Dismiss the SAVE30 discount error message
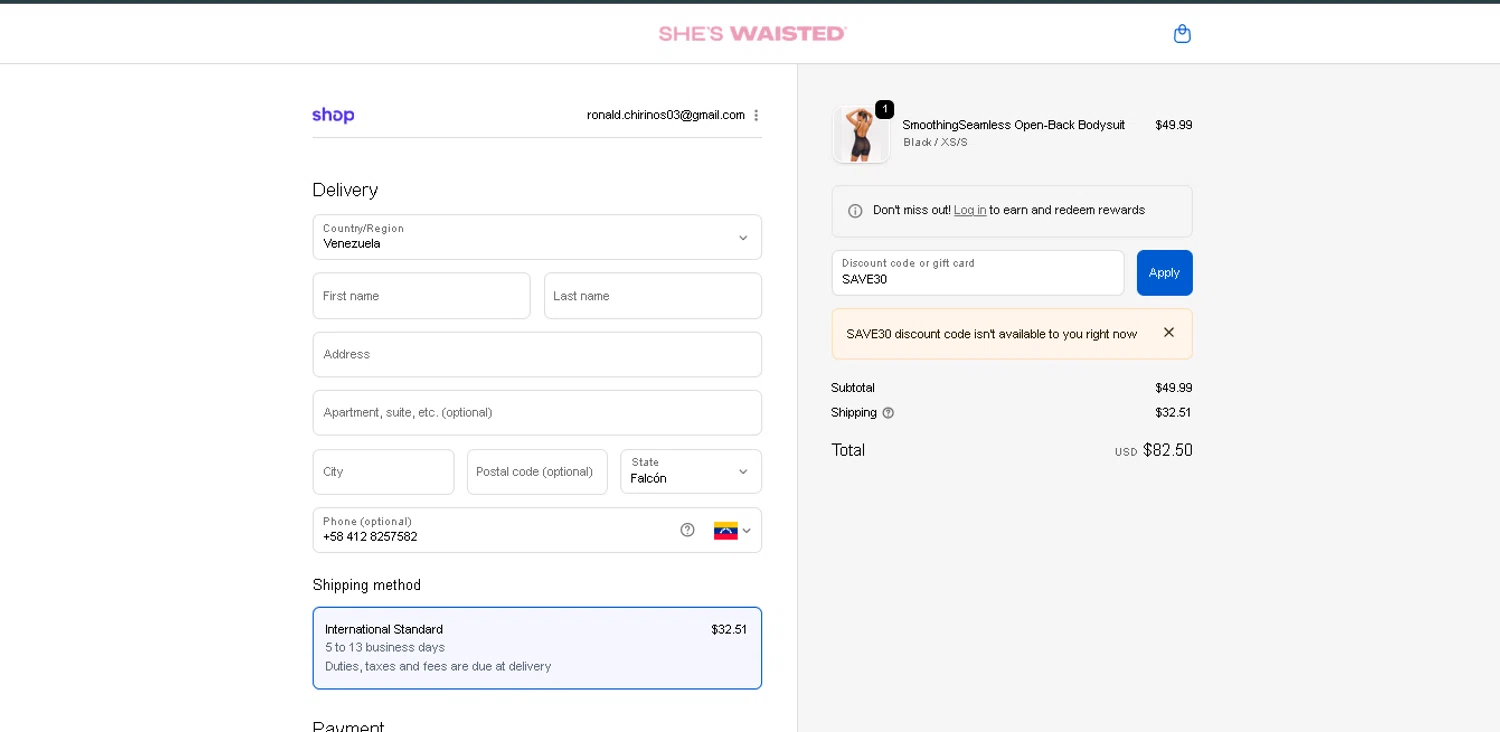1500x732 pixels. coord(1169,332)
